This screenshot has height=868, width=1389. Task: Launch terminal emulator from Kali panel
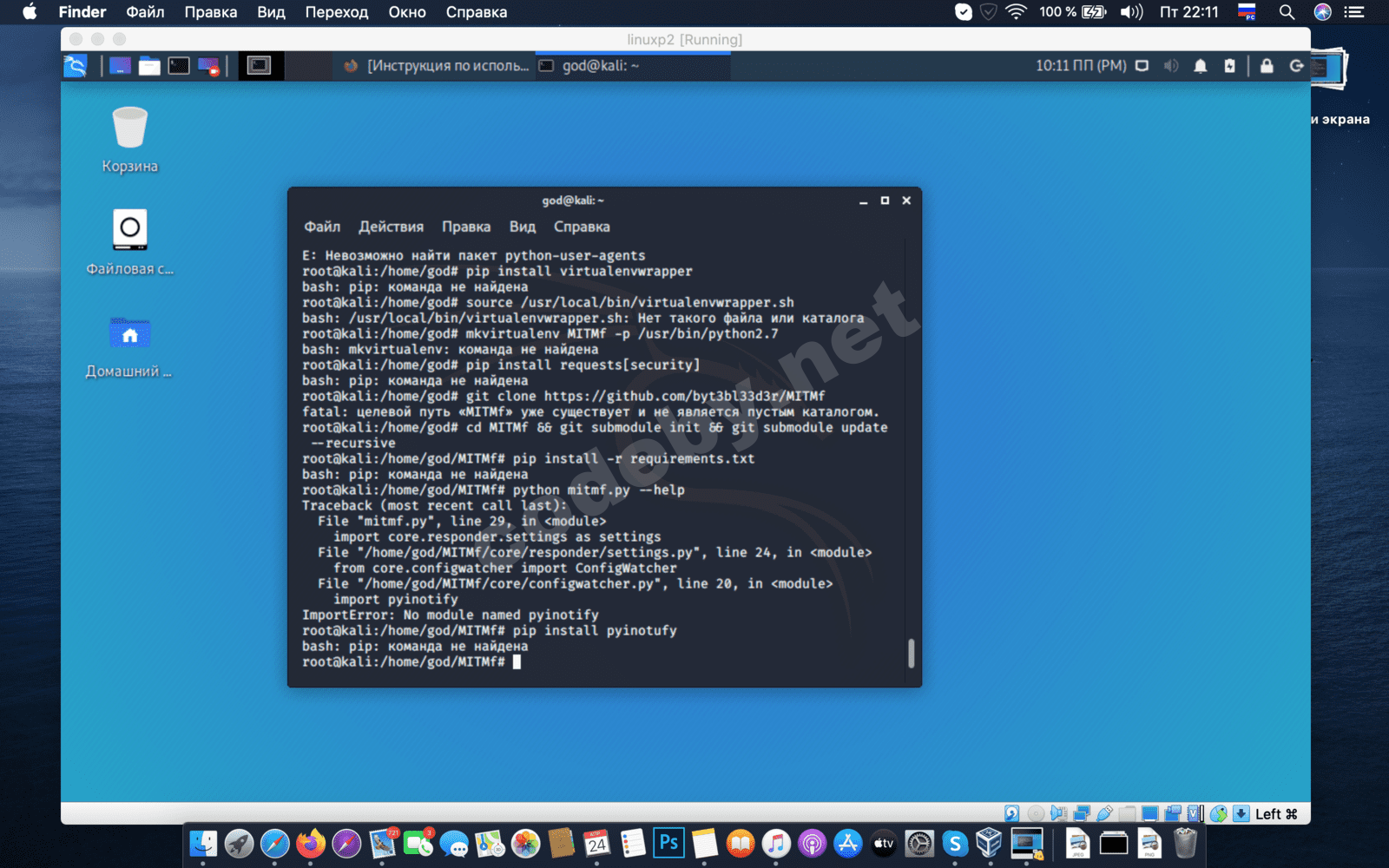coord(179,66)
